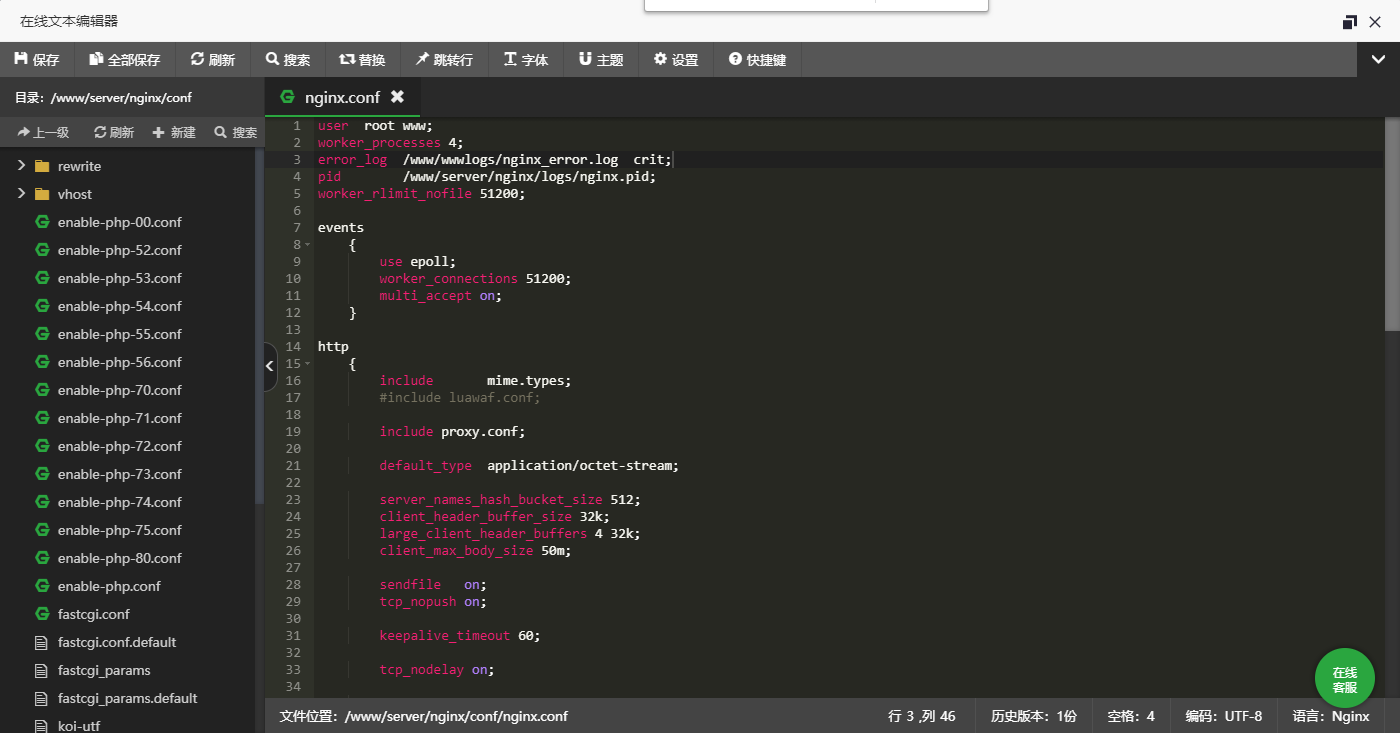Viewport: 1400px width, 733px height.
Task: Click 全部保存 to save all files
Action: pos(125,60)
